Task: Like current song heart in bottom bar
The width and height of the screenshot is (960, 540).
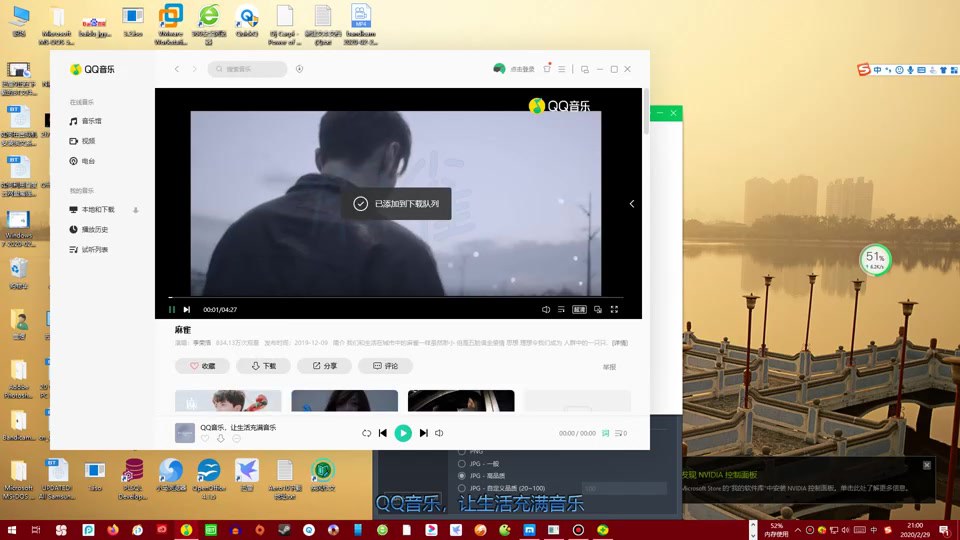Action: pyautogui.click(x=205, y=438)
